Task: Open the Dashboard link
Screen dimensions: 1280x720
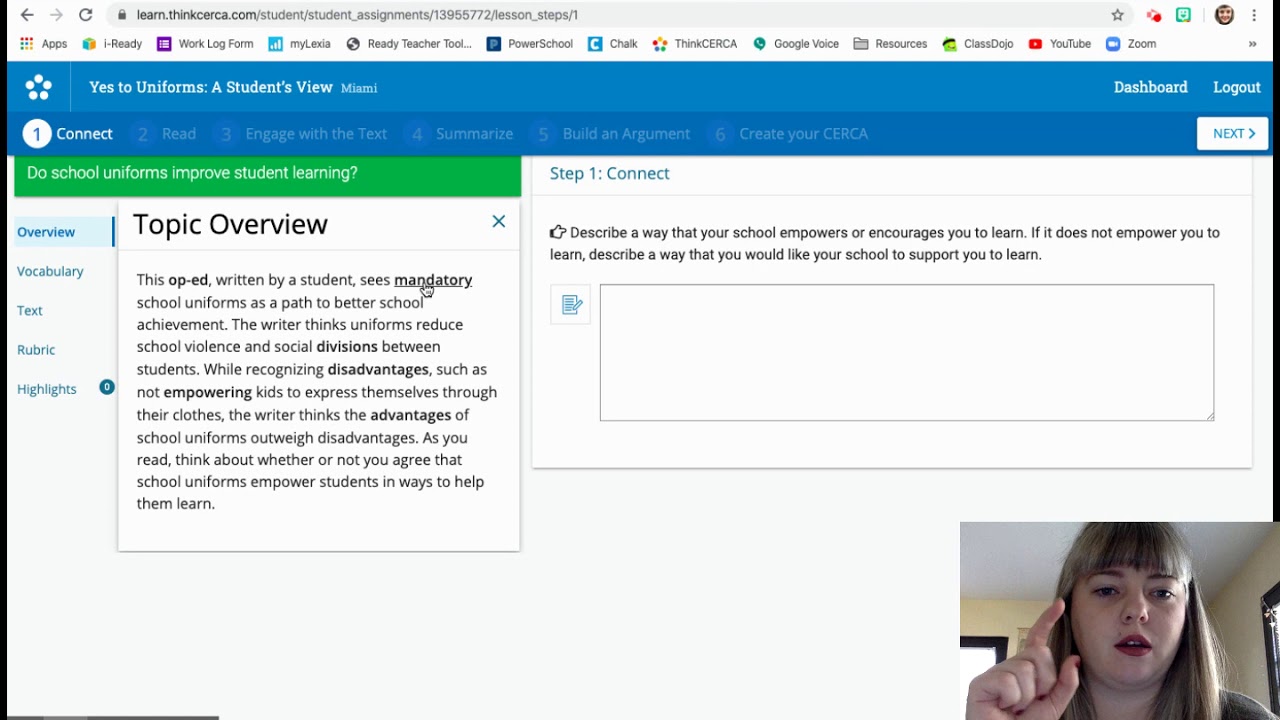Action: pyautogui.click(x=1151, y=87)
